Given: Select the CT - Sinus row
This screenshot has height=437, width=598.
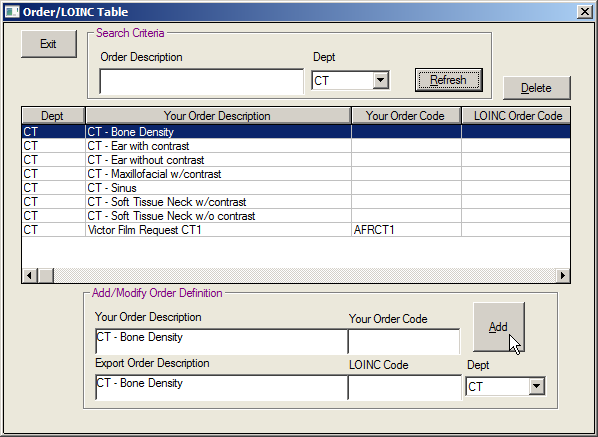Looking at the screenshot, I should [296, 188].
